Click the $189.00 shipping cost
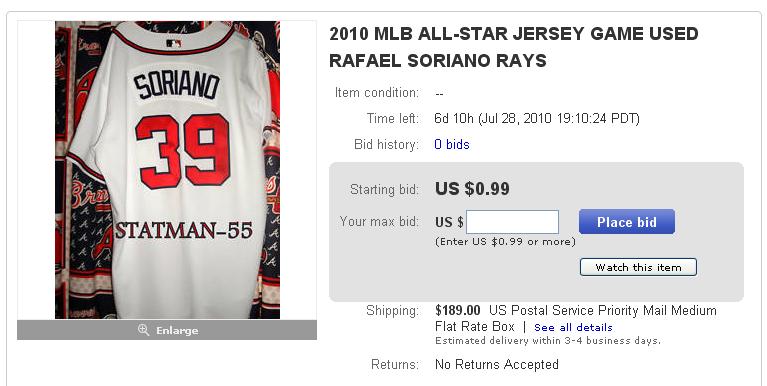The width and height of the screenshot is (767, 386). coord(458,310)
